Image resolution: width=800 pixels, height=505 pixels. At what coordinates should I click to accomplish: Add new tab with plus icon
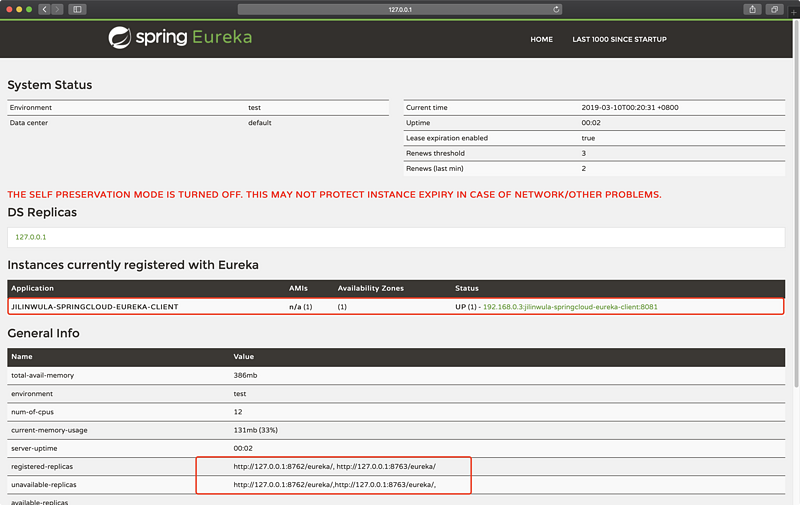pyautogui.click(x=793, y=12)
